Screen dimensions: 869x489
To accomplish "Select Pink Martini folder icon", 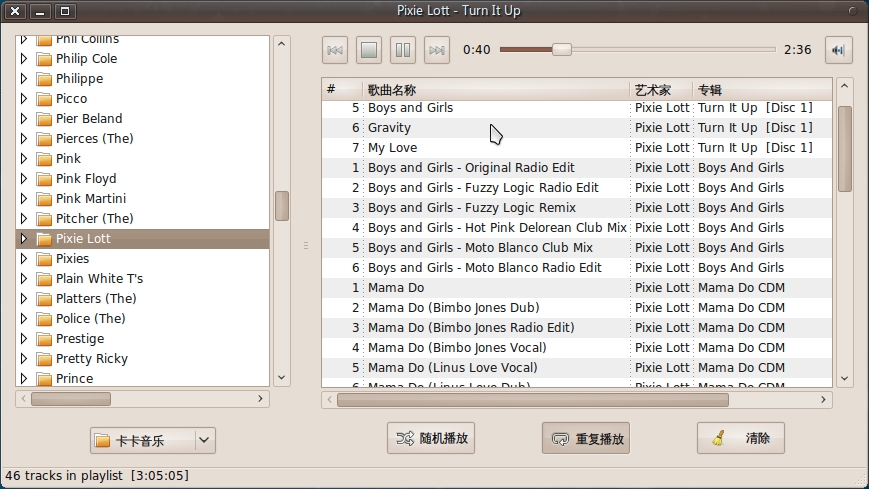I will point(44,198).
